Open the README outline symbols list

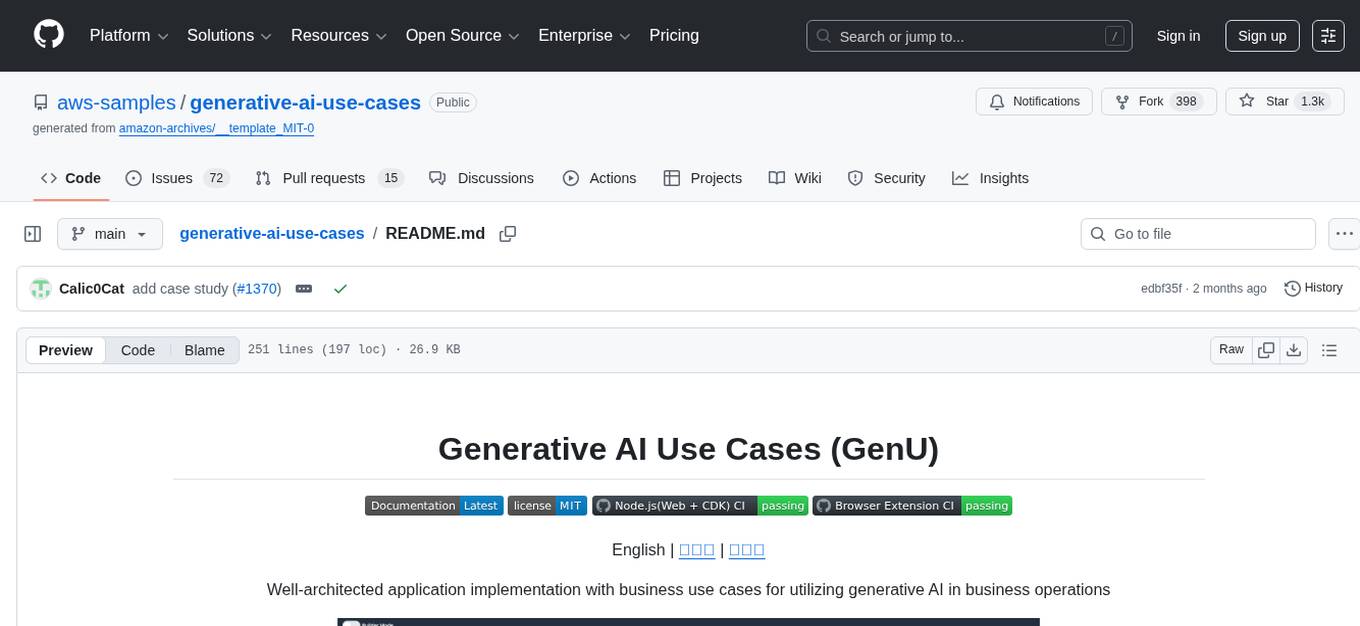coord(1329,350)
